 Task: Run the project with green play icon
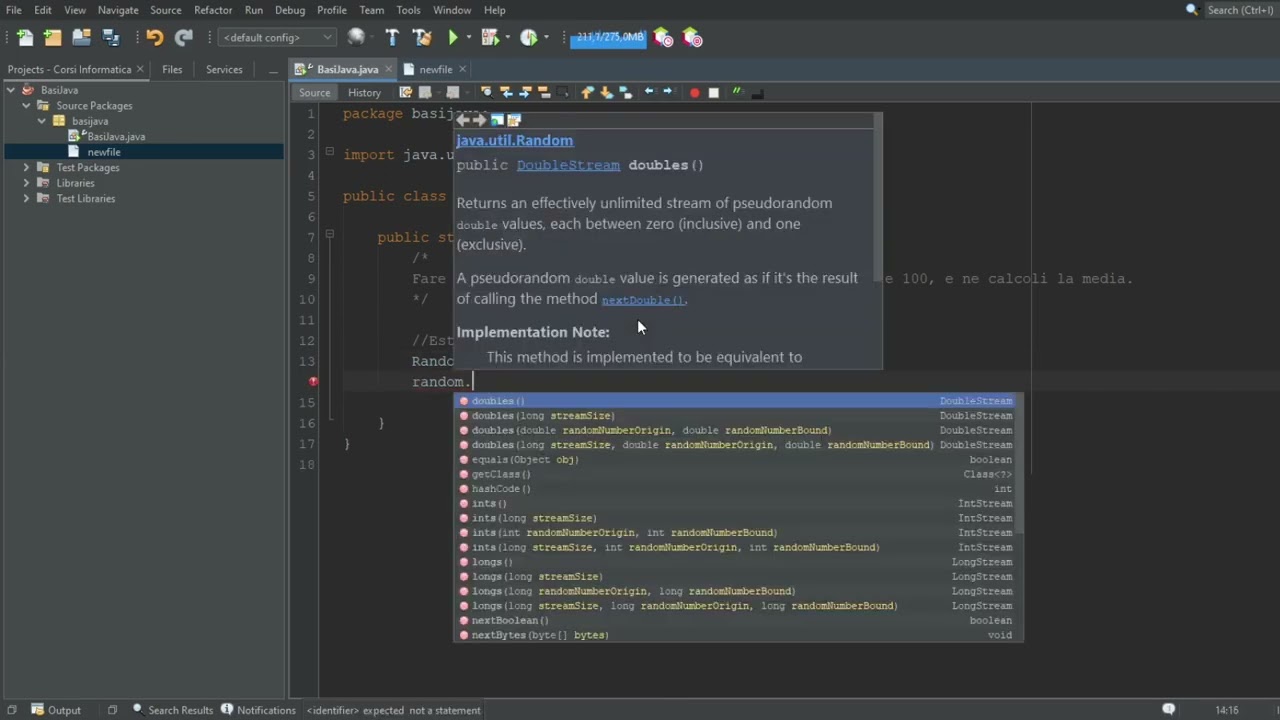(453, 38)
